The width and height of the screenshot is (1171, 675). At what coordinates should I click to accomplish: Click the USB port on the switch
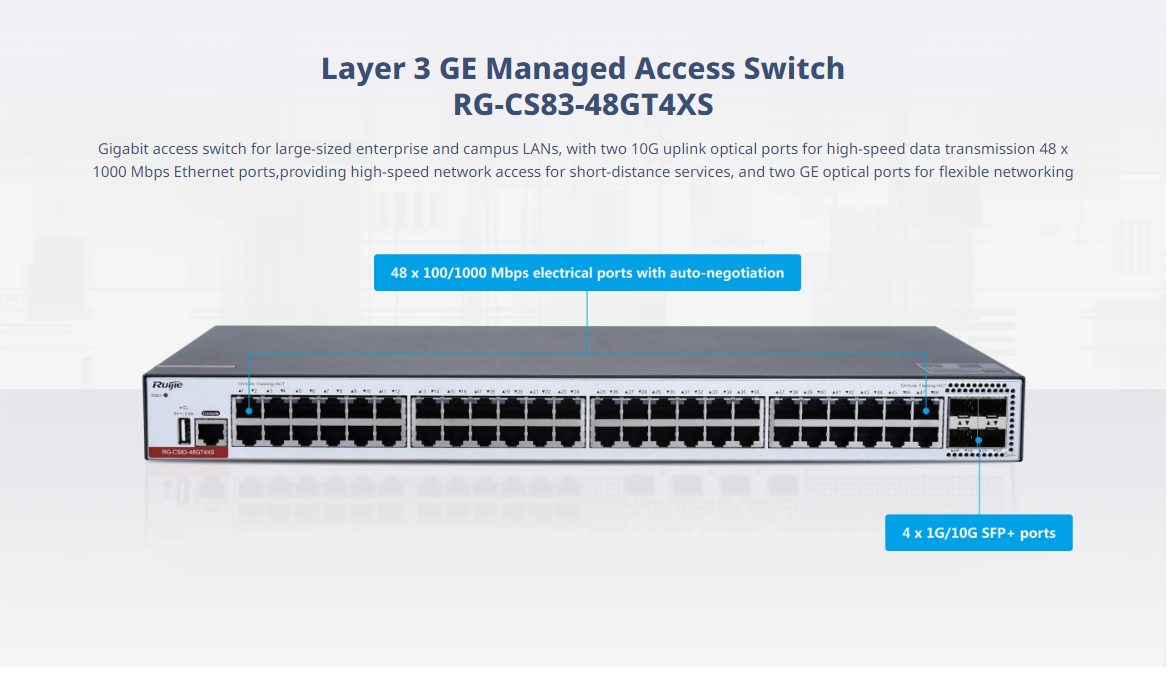[184, 431]
